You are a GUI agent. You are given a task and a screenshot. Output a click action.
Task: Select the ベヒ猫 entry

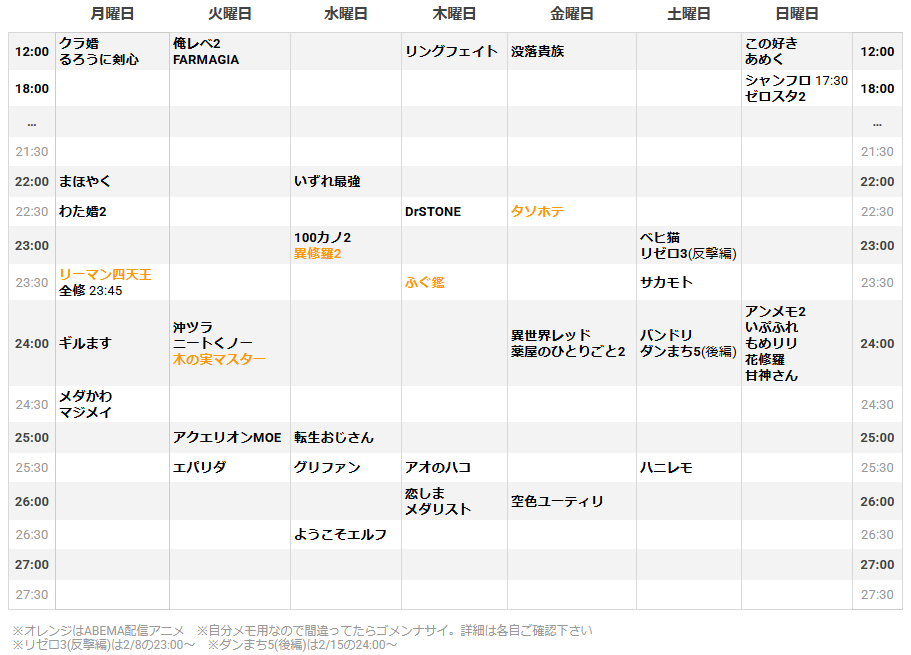(660, 238)
